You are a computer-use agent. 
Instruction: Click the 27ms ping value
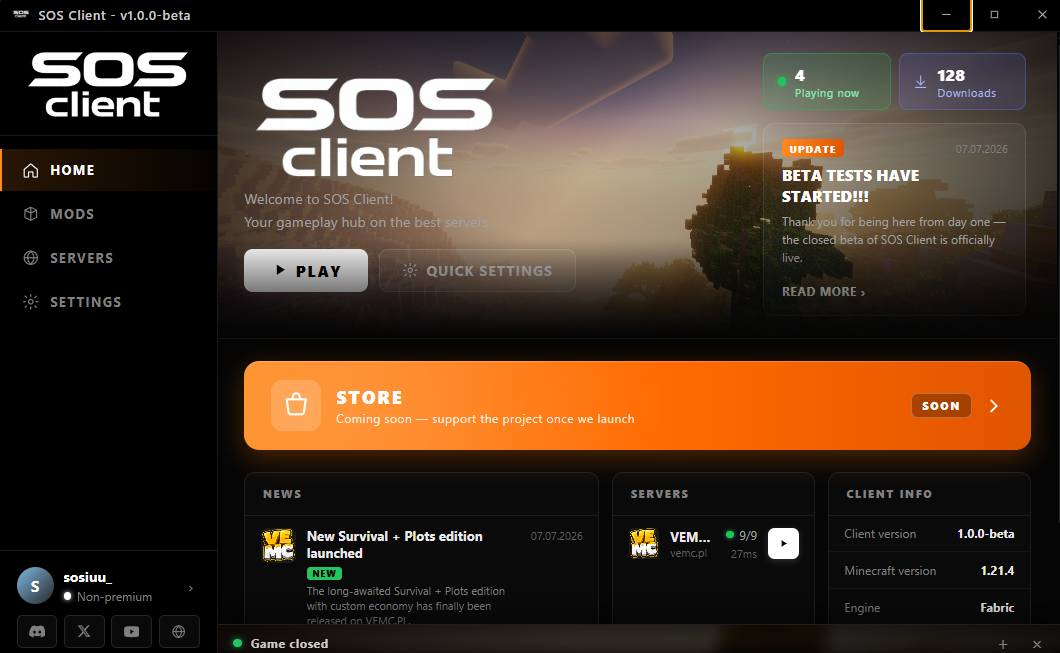coord(744,554)
